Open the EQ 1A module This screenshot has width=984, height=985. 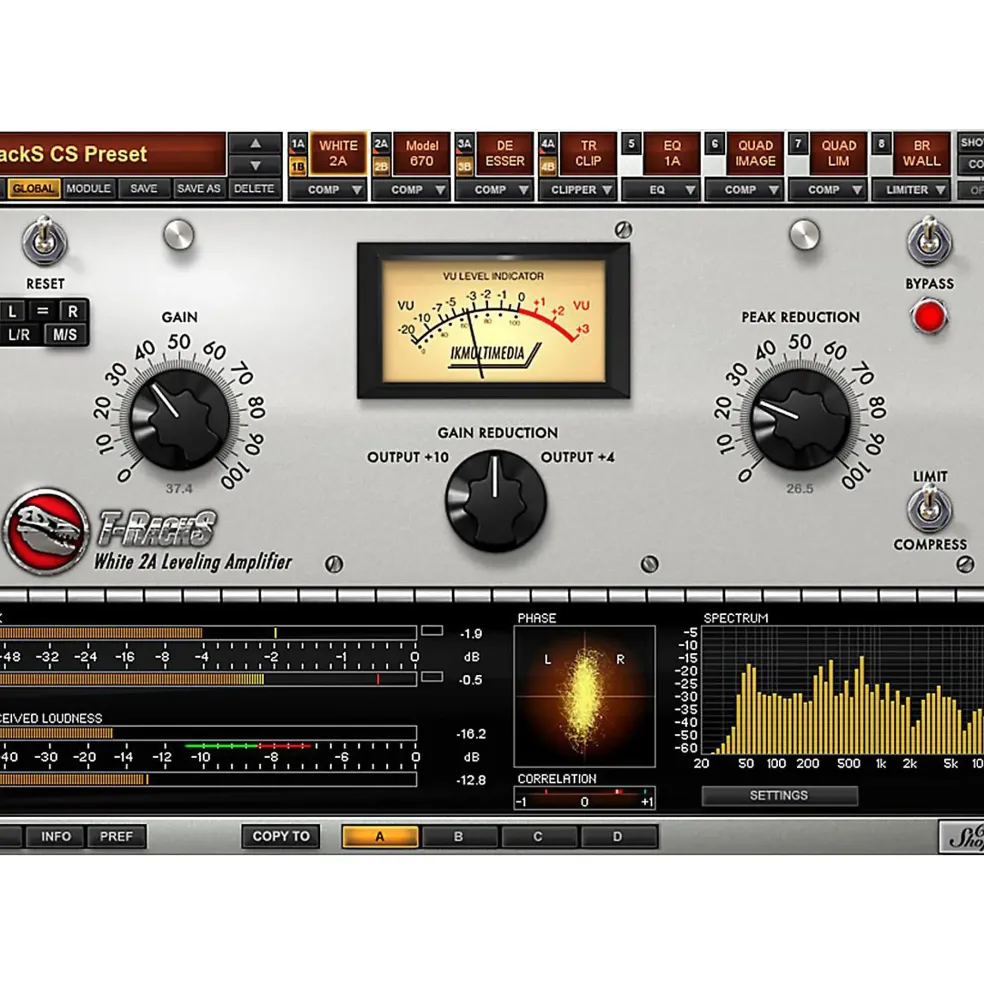(x=672, y=154)
